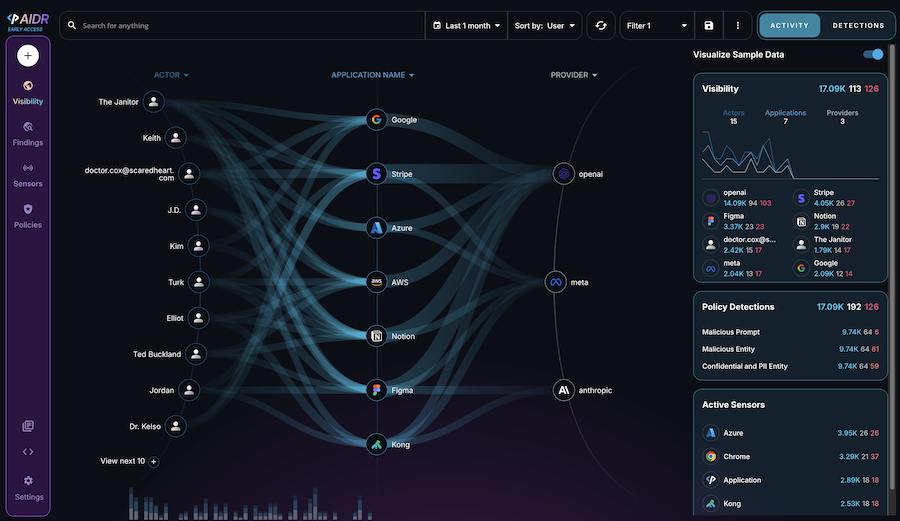Select the Applications tab in Visibility card
Viewport: 900px width, 521px height.
pyautogui.click(x=785, y=117)
